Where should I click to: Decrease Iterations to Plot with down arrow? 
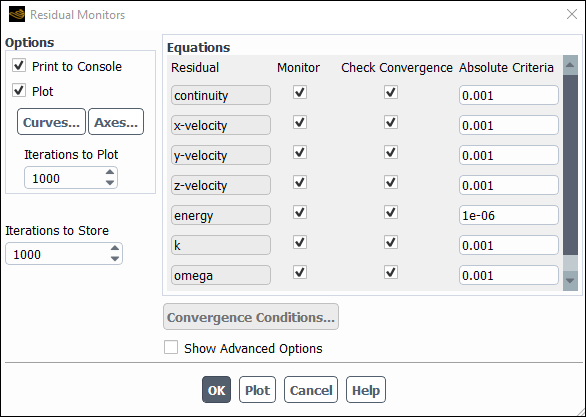(110, 183)
